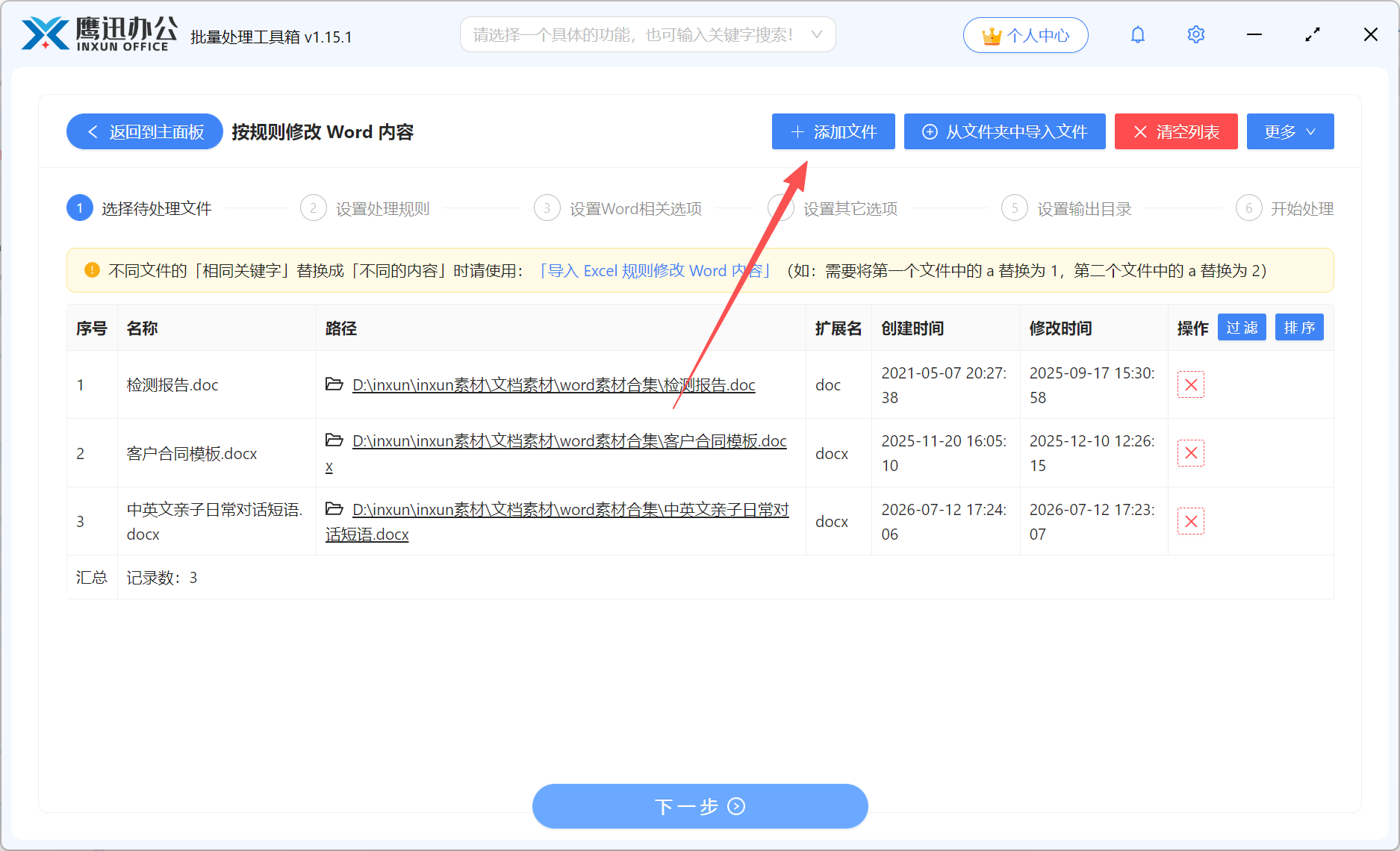Click modified time 2026-07-12 17:23:07
Image resolution: width=1400 pixels, height=851 pixels.
pyautogui.click(x=1092, y=521)
